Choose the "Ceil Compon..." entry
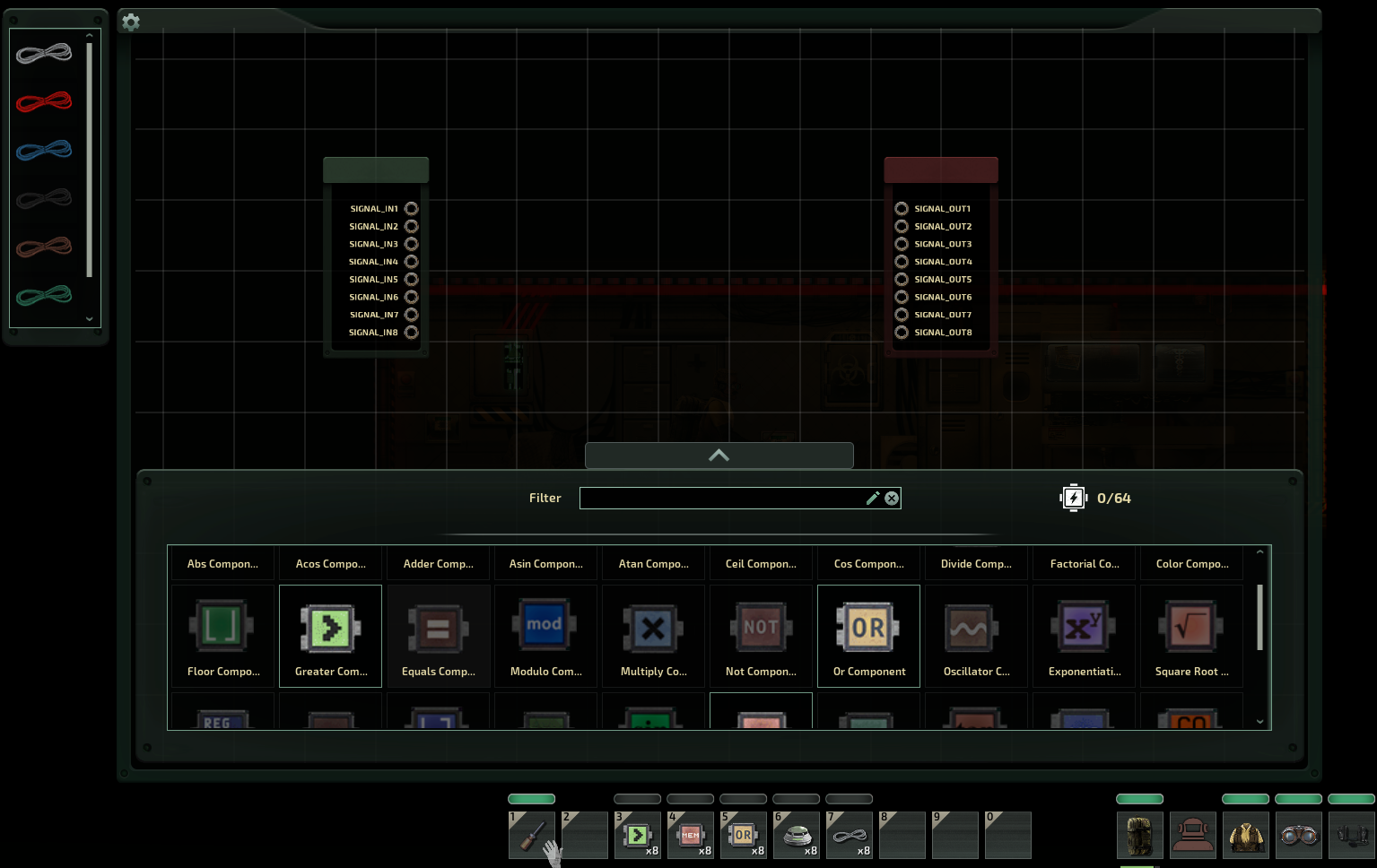The width and height of the screenshot is (1377, 868). point(761,564)
